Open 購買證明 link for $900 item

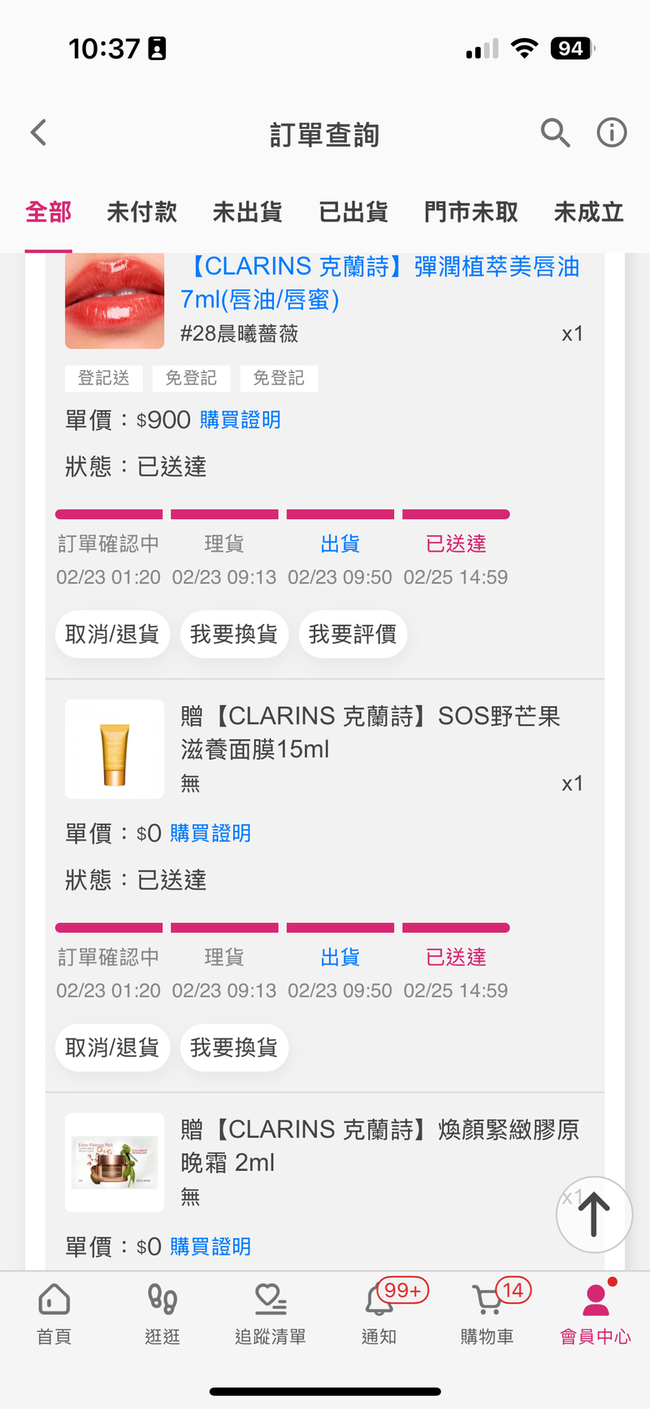coord(240,420)
